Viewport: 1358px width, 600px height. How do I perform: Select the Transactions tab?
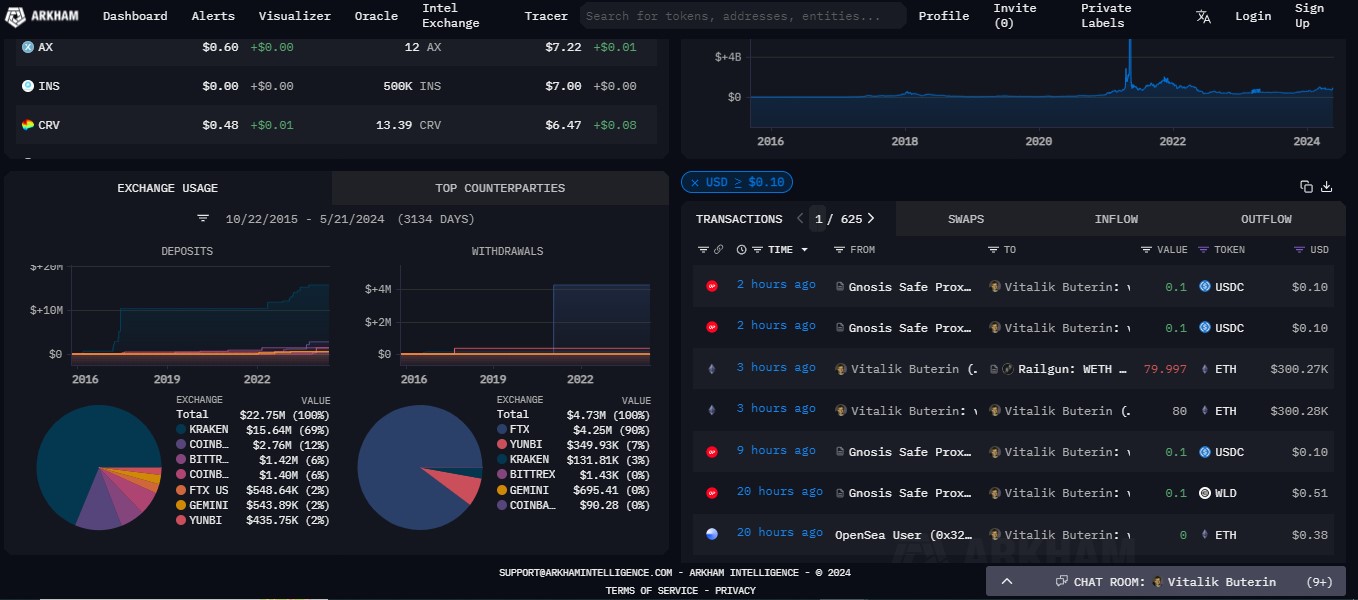[x=739, y=219]
